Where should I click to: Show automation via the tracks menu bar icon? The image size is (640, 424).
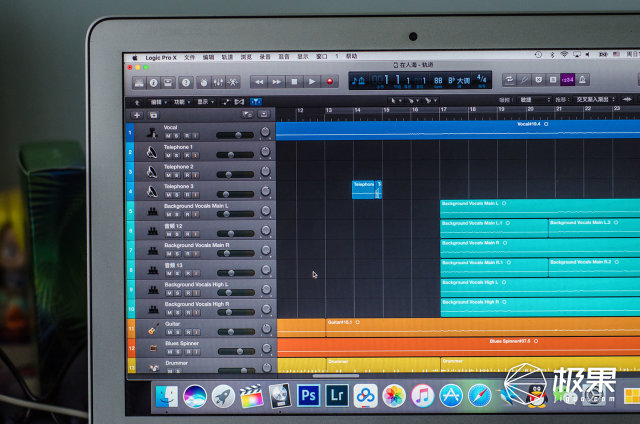227,102
